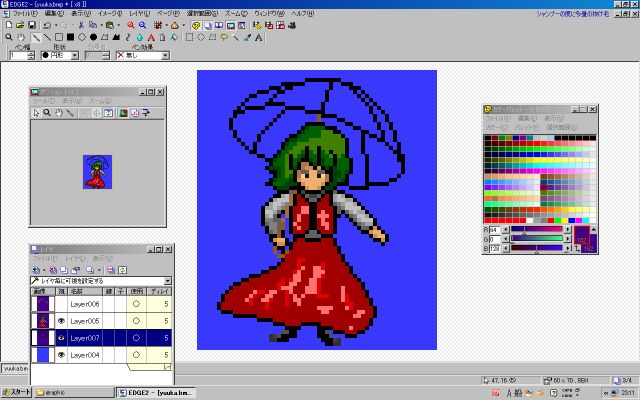Select the yellow Lasso selection tool
Screen dimensions: 640x400
click(x=224, y=38)
